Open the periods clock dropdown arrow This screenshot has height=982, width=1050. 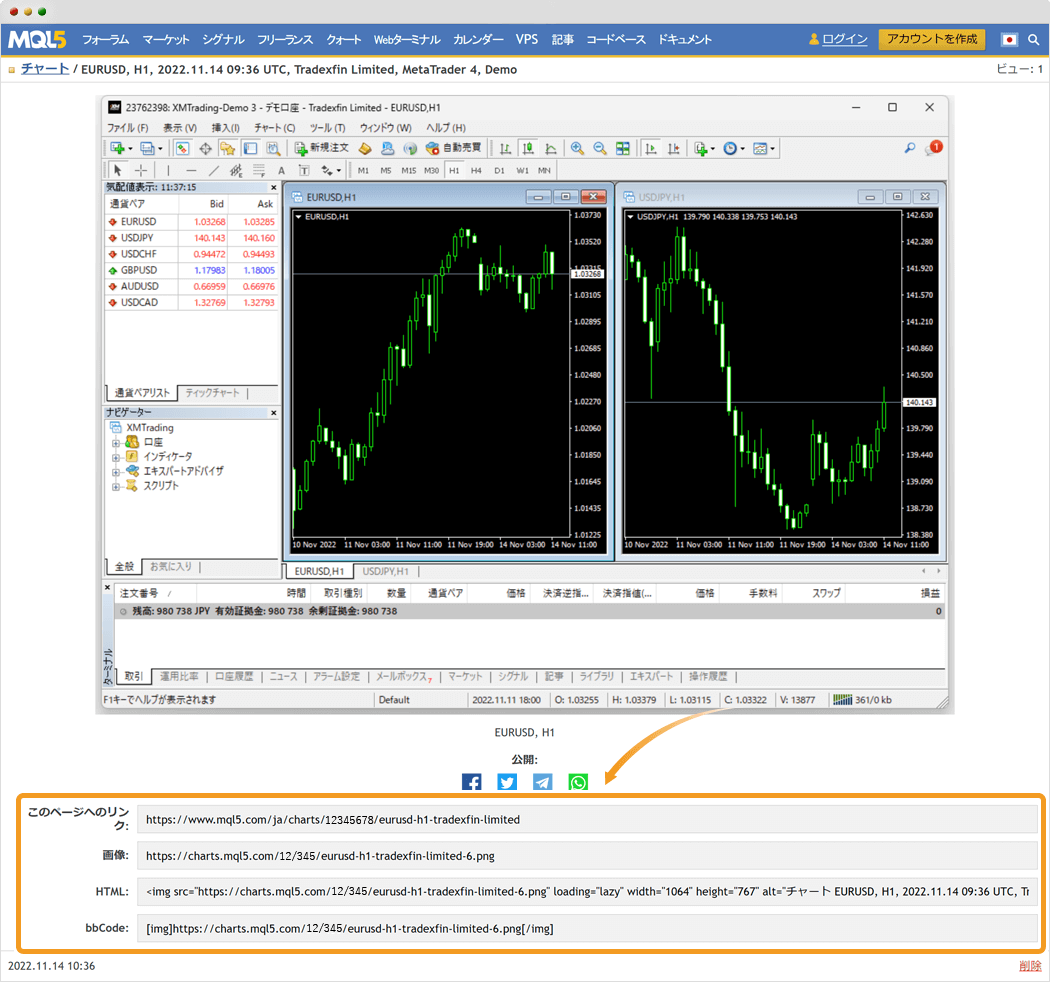click(742, 149)
